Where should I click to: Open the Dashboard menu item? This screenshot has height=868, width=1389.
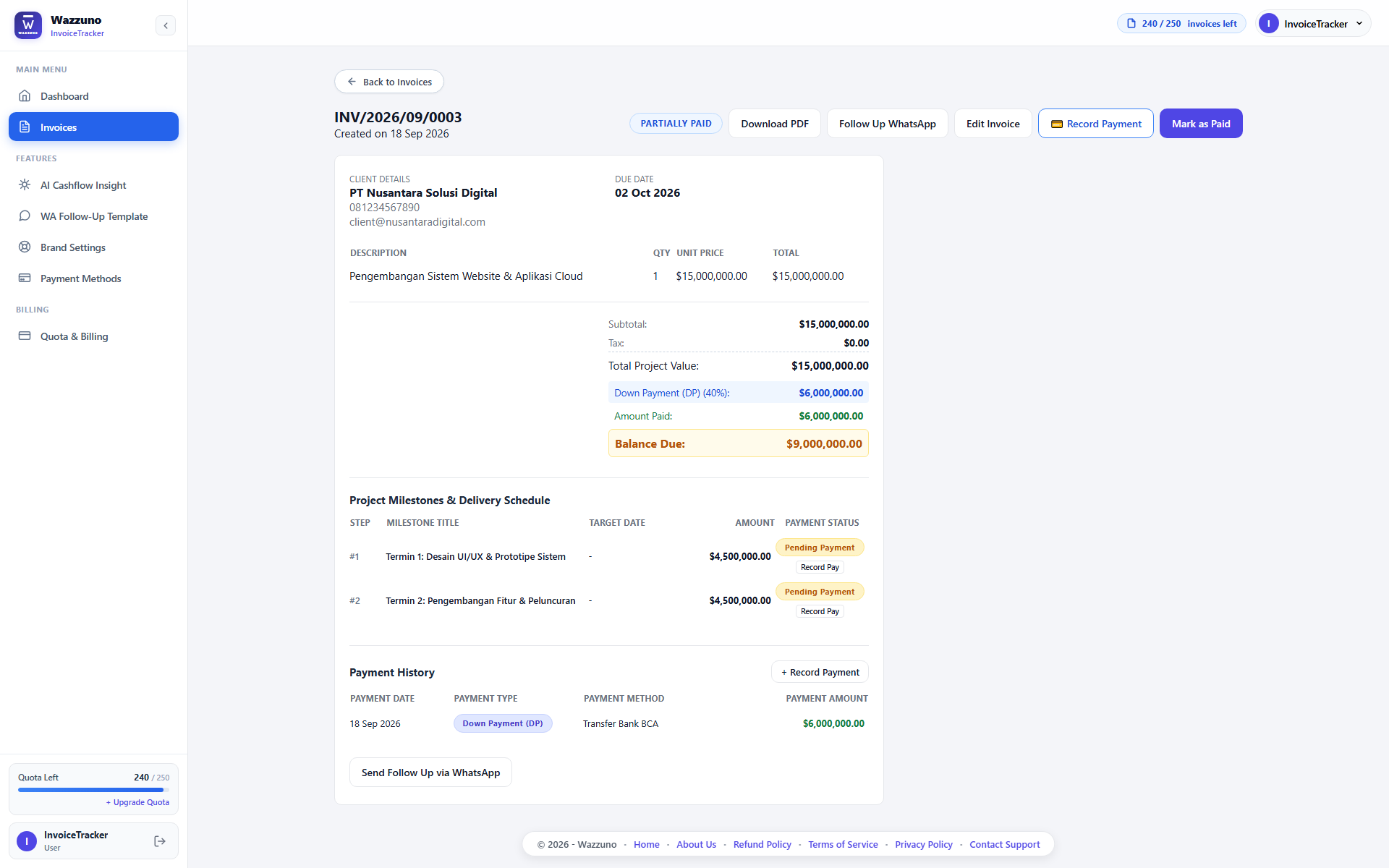tap(93, 96)
